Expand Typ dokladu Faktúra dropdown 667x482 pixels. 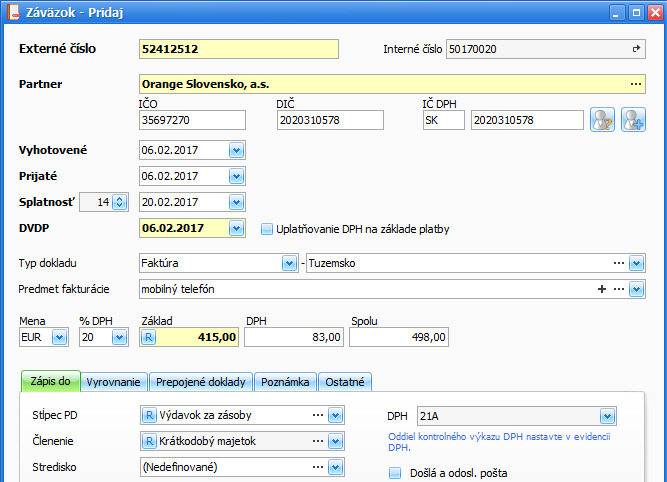289,263
